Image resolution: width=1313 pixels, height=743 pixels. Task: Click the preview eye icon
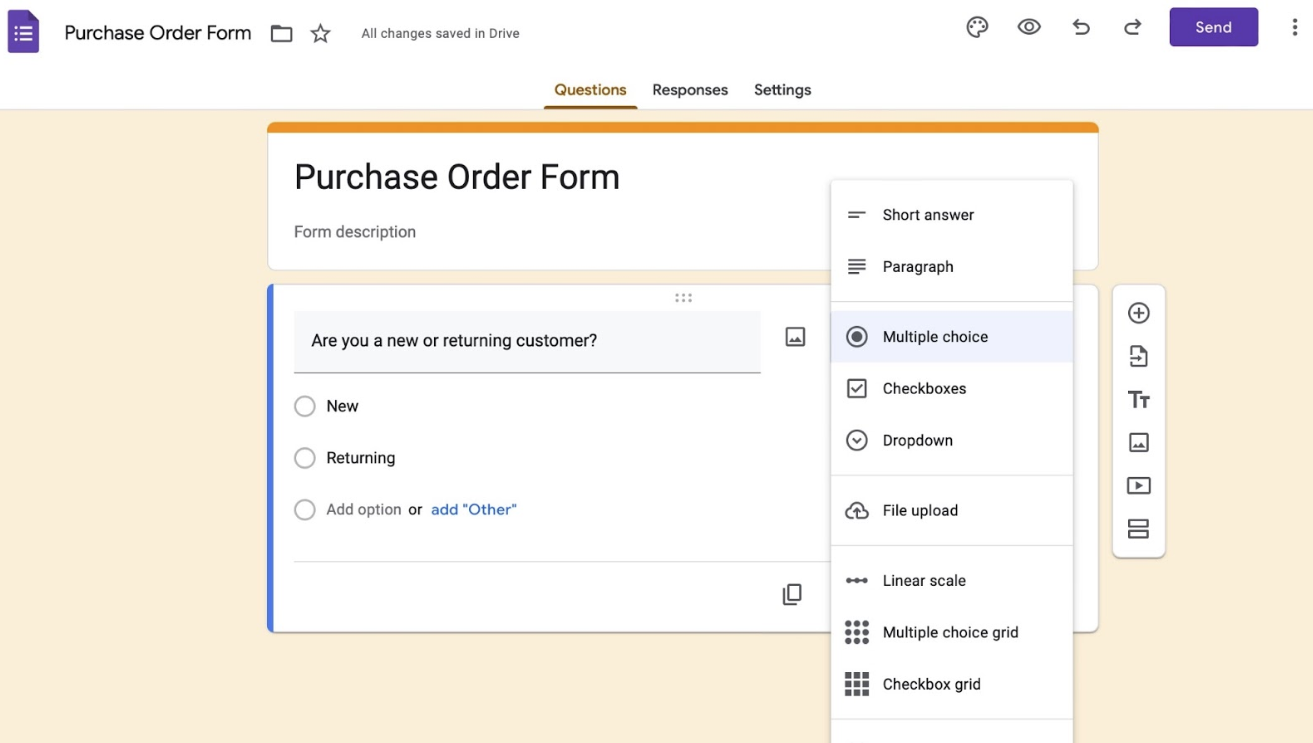coord(1029,28)
